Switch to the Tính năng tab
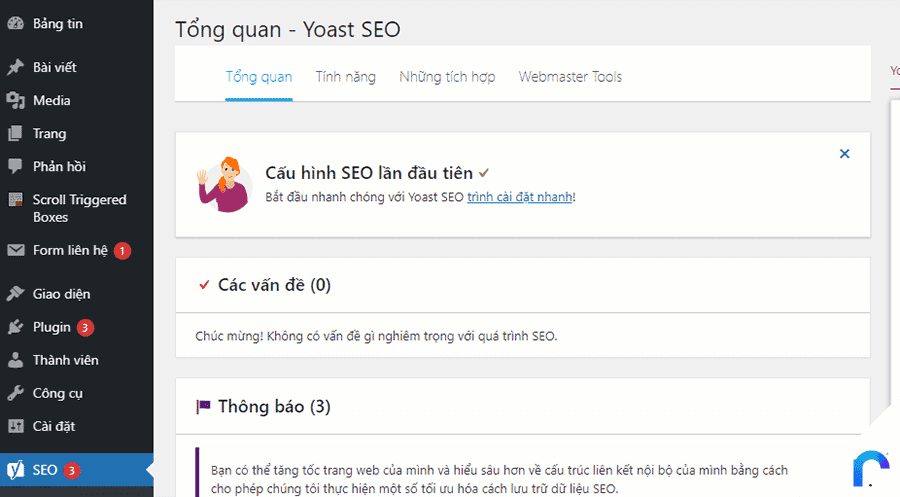The height and width of the screenshot is (497, 900). pyautogui.click(x=346, y=77)
